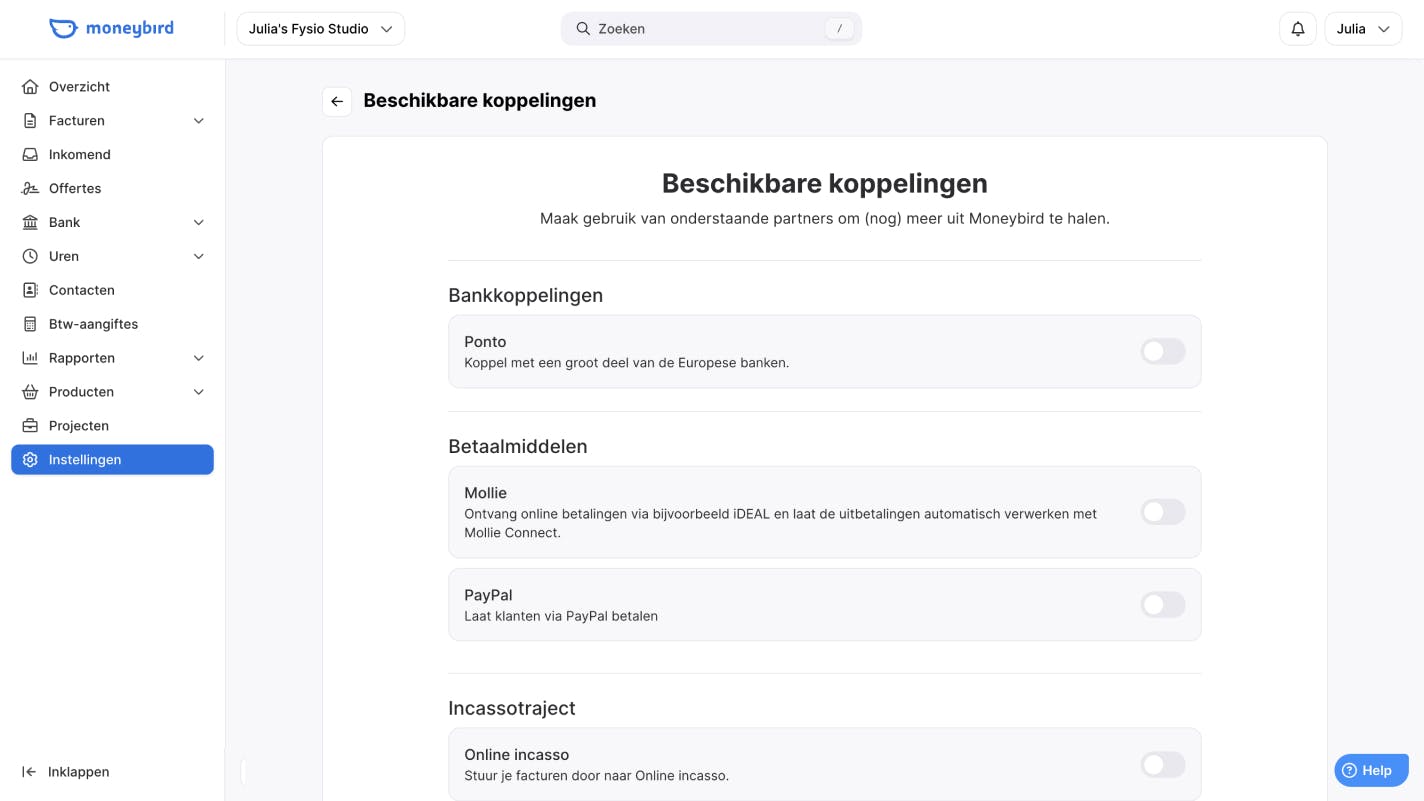1424x801 pixels.
Task: Activate the PayPal integration
Action: (x=1162, y=604)
